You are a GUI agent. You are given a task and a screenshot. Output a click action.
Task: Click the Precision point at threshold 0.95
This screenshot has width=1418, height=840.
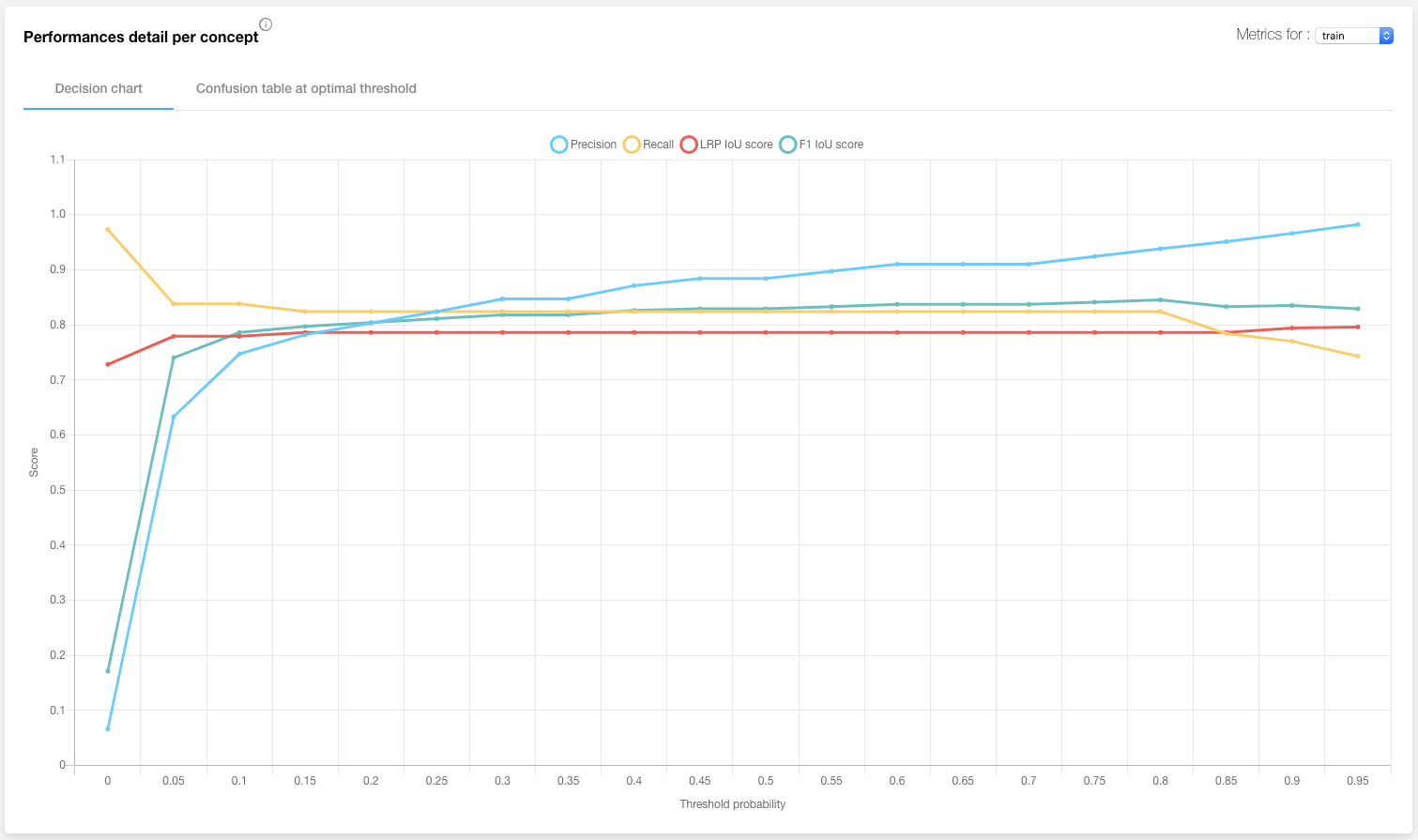point(1358,224)
